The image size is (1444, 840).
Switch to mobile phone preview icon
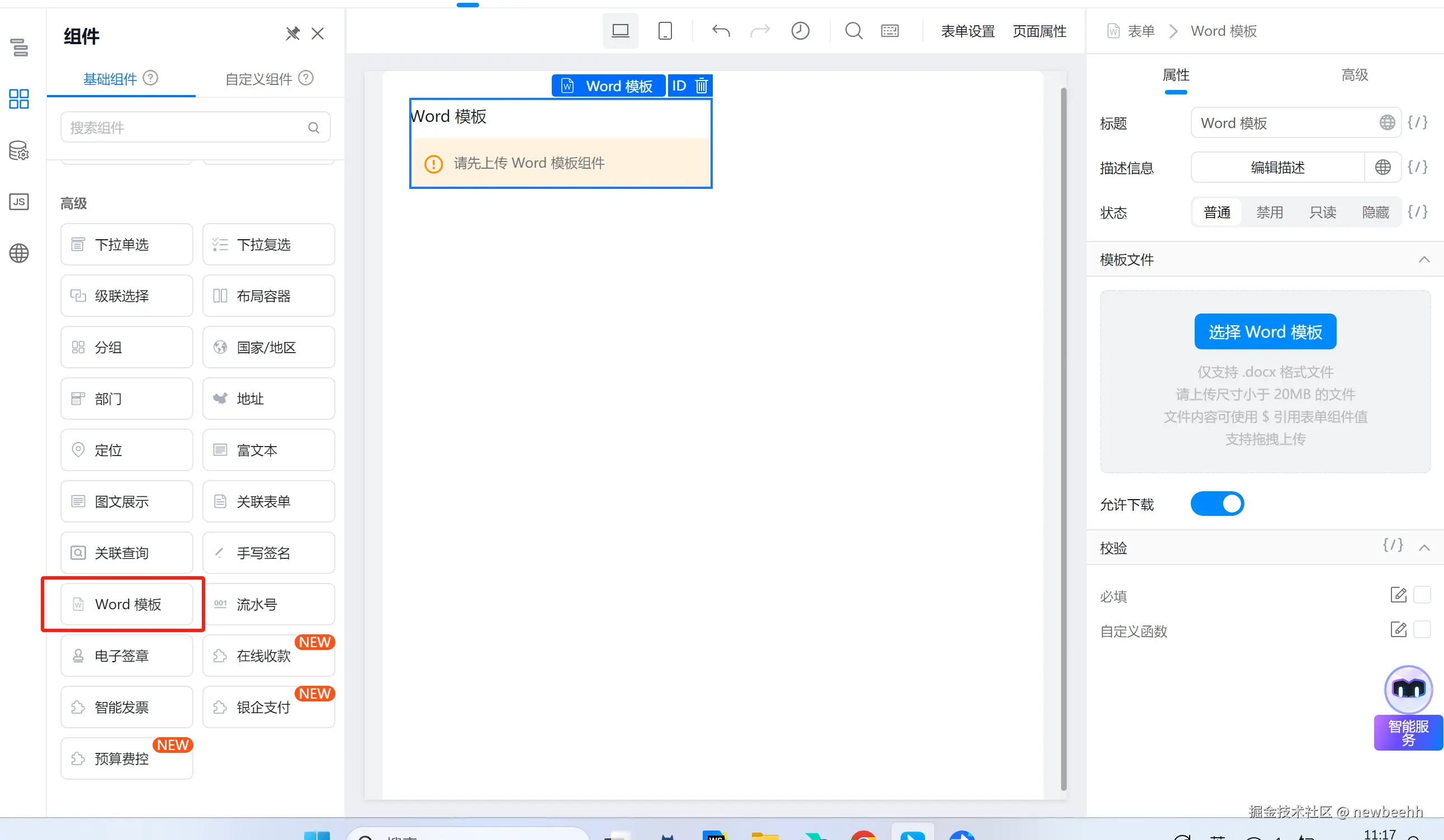[665, 31]
